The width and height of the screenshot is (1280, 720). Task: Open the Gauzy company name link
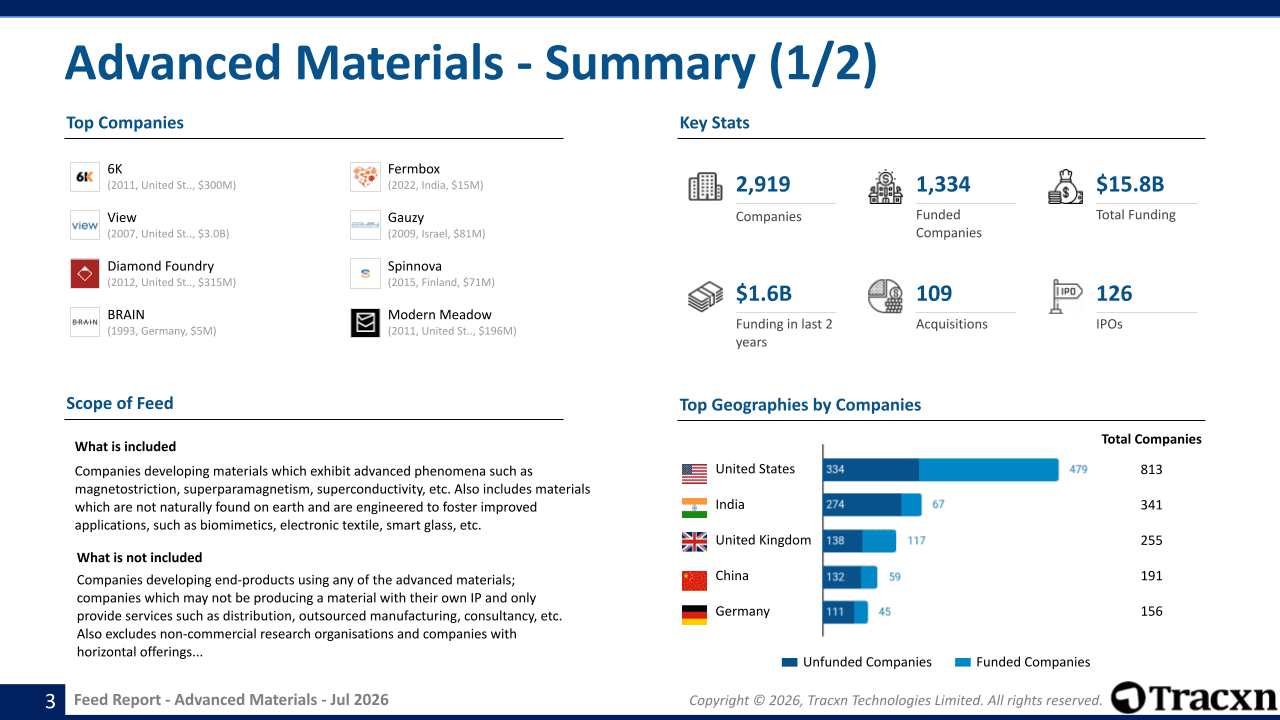[406, 217]
